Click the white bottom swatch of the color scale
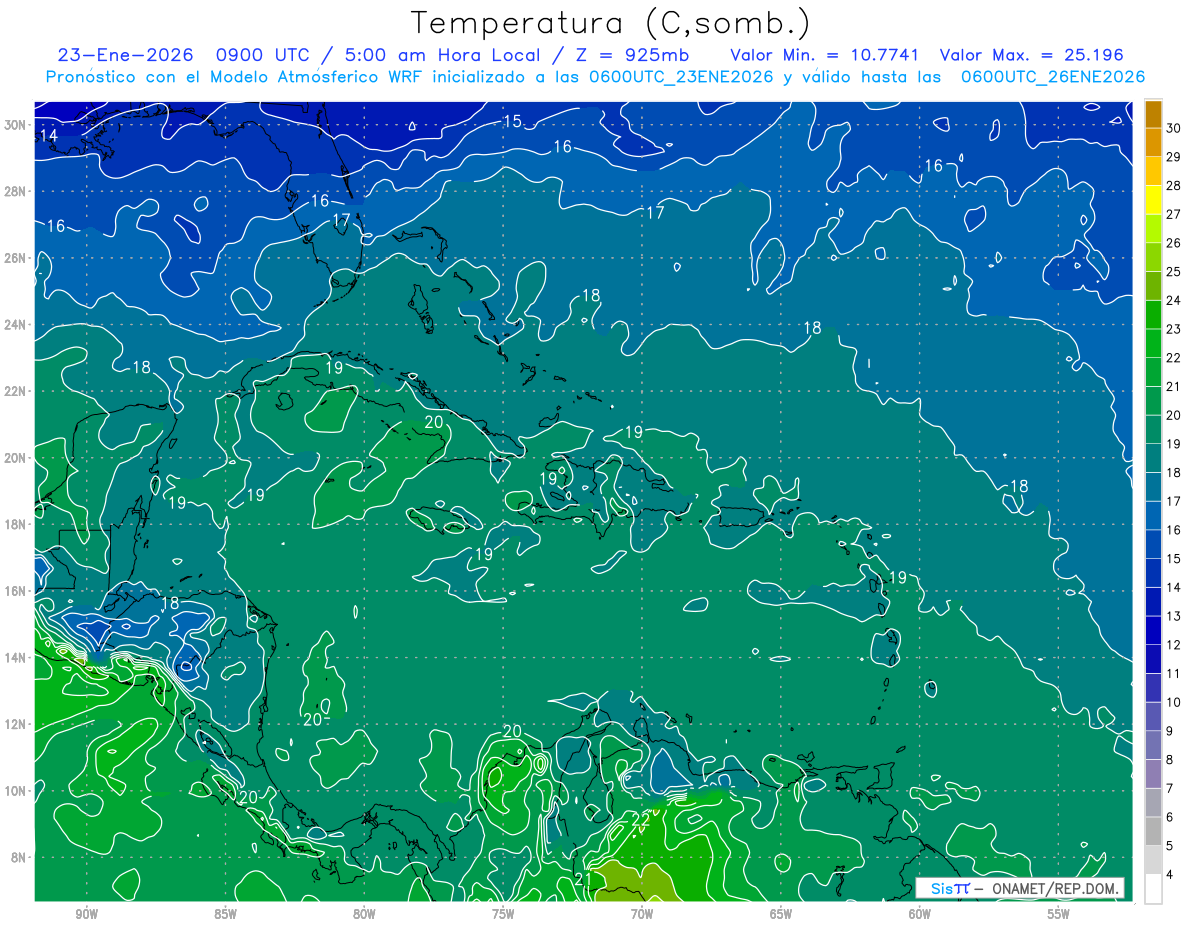The height and width of the screenshot is (927, 1200). [1153, 888]
